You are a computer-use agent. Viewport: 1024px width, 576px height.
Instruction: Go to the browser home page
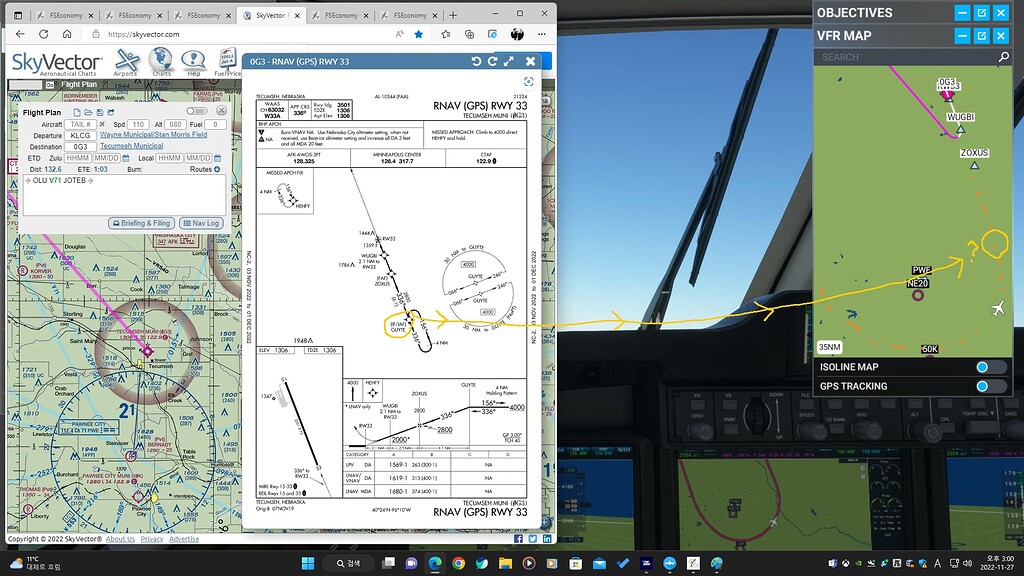[x=67, y=34]
